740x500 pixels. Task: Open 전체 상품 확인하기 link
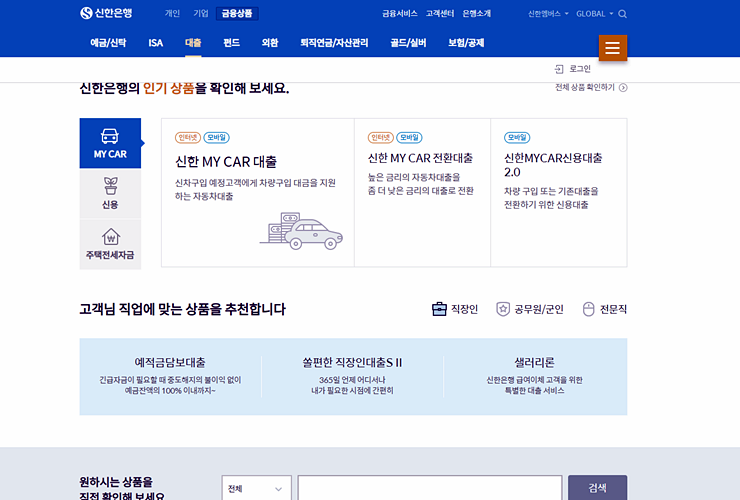[585, 87]
